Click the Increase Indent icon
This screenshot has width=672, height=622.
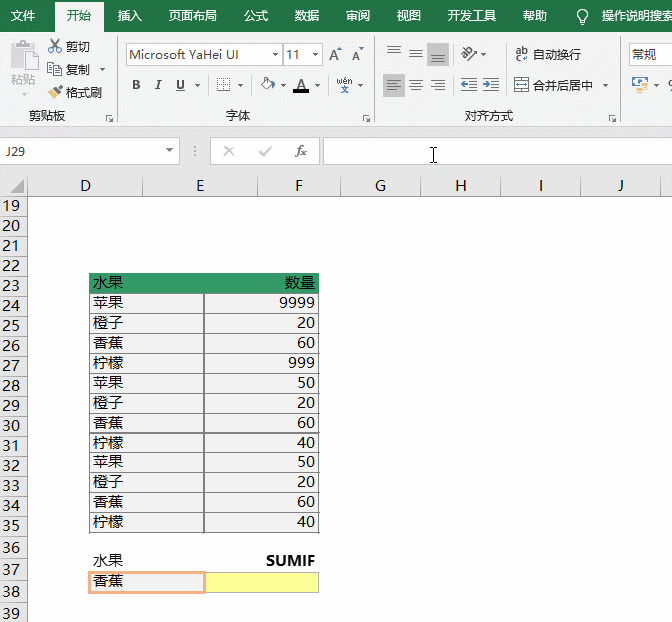click(x=490, y=86)
